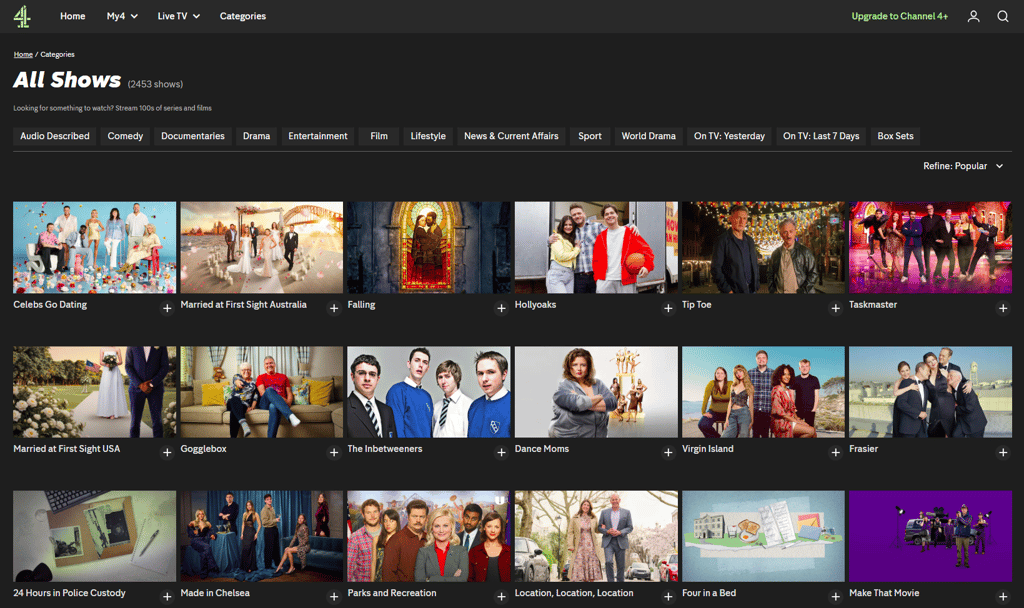The image size is (1024, 608).
Task: Add 24 Hours in Police Custody to list
Action: [167, 597]
